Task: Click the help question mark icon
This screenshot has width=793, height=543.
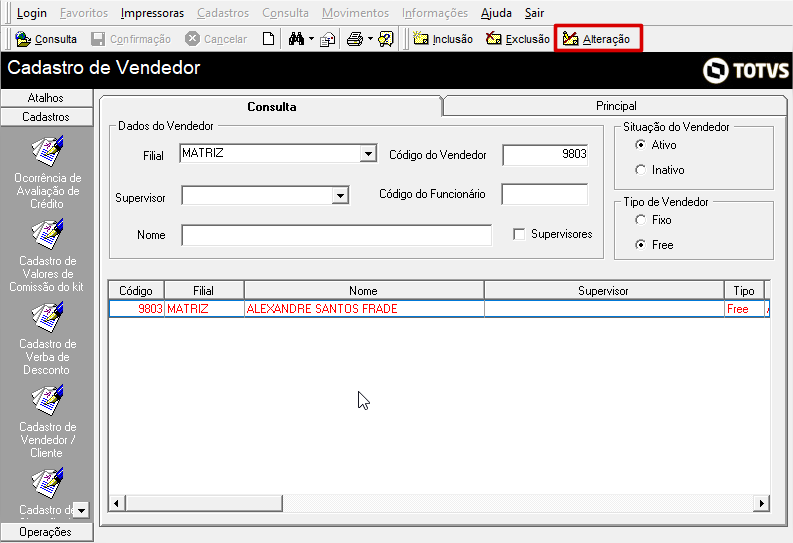Action: point(386,39)
